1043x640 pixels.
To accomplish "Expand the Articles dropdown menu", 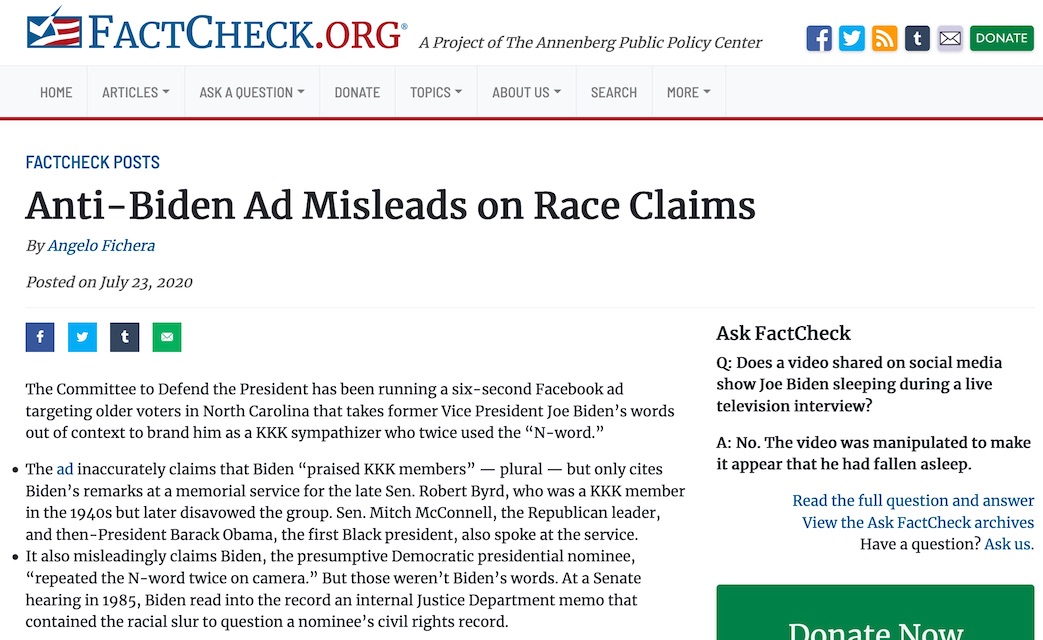I will pyautogui.click(x=136, y=92).
